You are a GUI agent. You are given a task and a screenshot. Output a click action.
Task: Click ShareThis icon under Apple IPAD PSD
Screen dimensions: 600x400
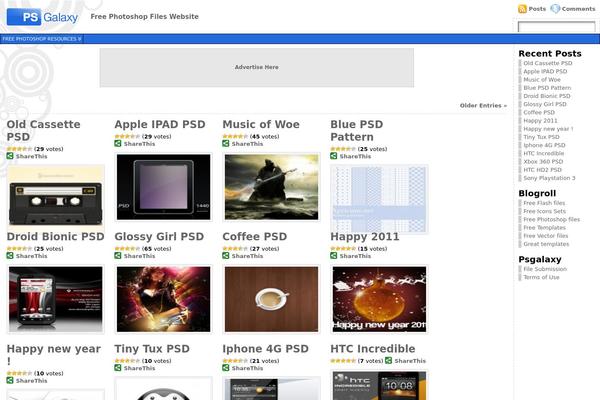coord(118,144)
